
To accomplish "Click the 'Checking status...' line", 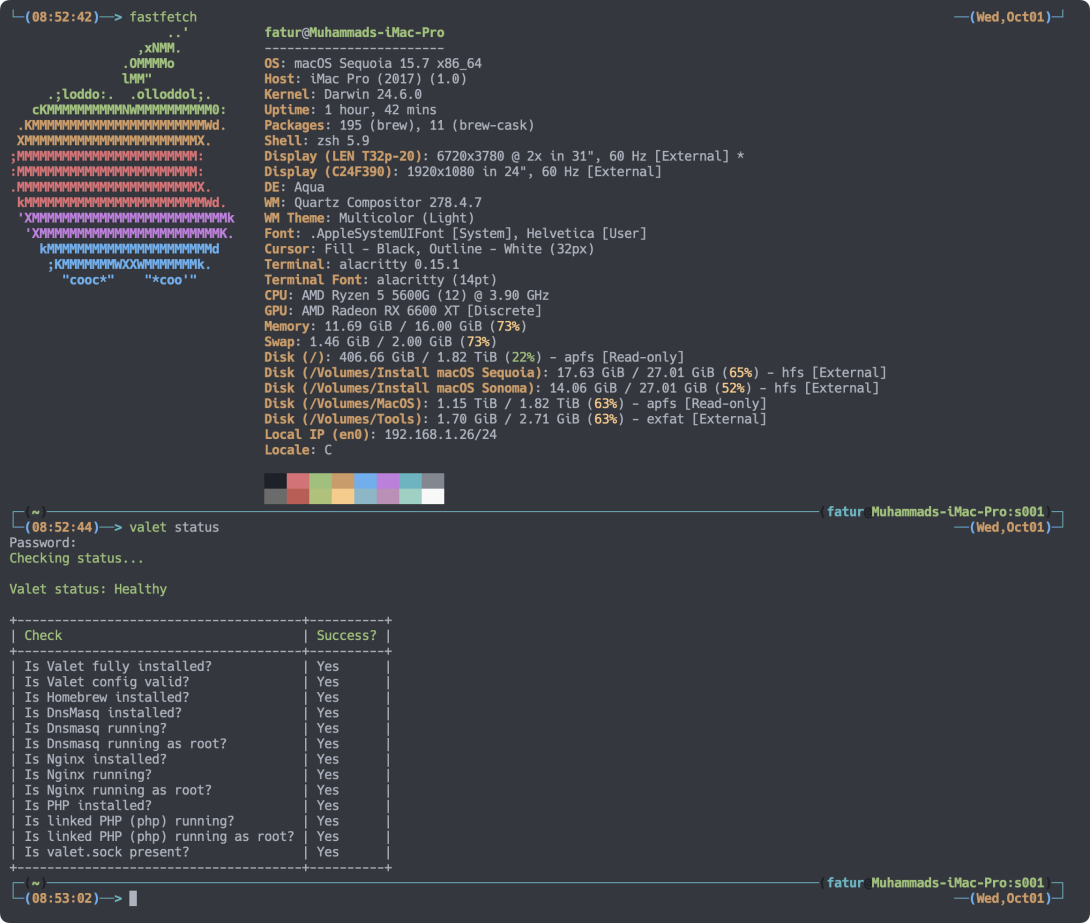I will tap(76, 558).
